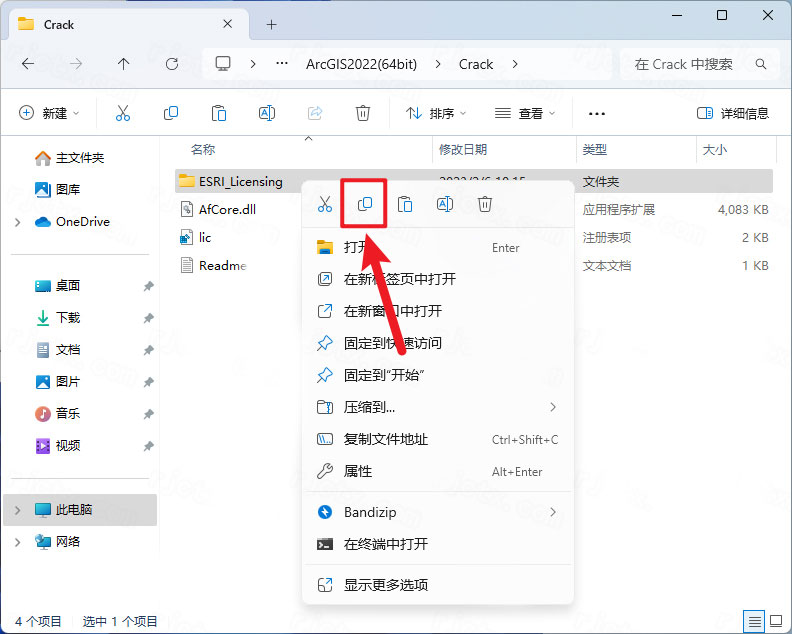Expand the 压缩到... submenu
The image size is (792, 634).
553,407
